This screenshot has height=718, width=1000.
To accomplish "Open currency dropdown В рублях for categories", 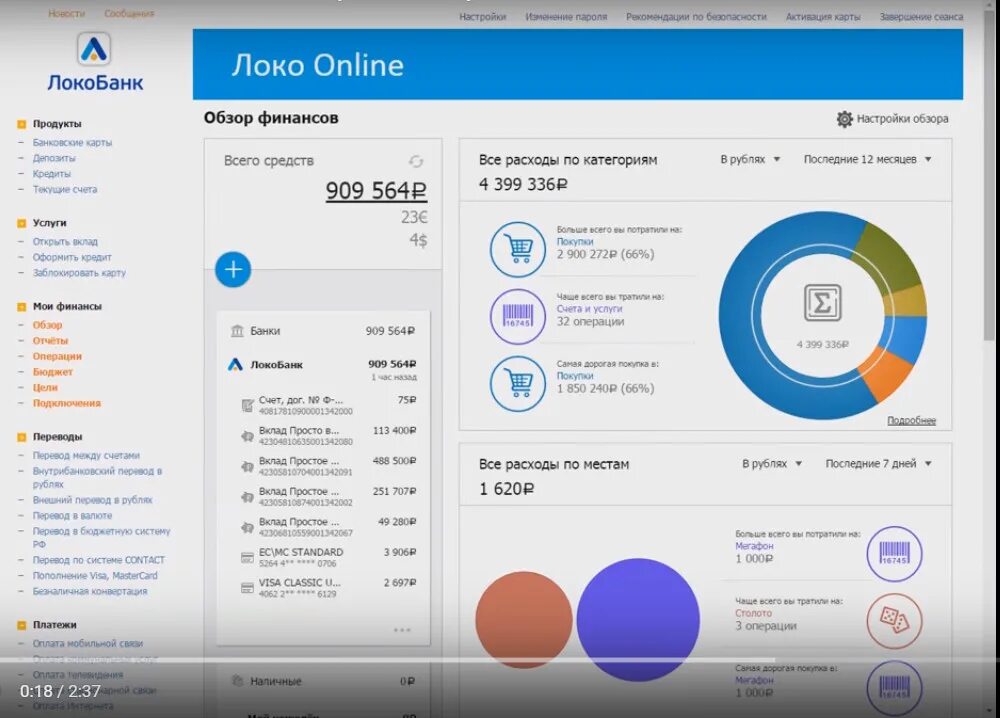I will 750,159.
